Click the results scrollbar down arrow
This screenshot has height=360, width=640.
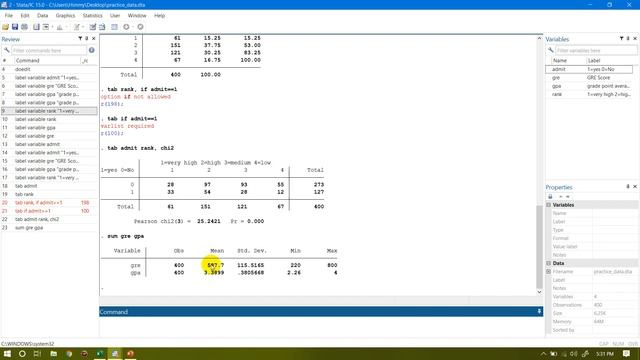tap(539, 292)
